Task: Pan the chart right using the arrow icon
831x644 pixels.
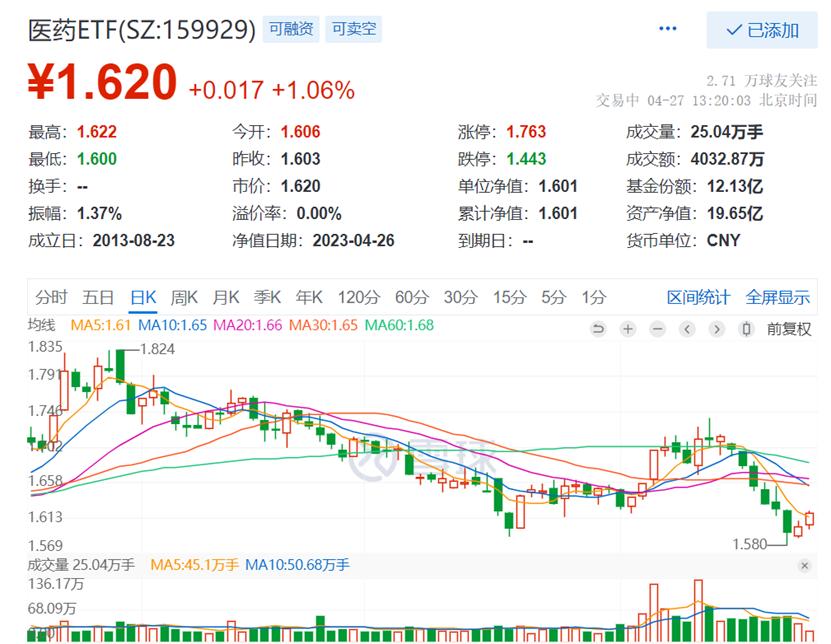Action: pyautogui.click(x=717, y=328)
